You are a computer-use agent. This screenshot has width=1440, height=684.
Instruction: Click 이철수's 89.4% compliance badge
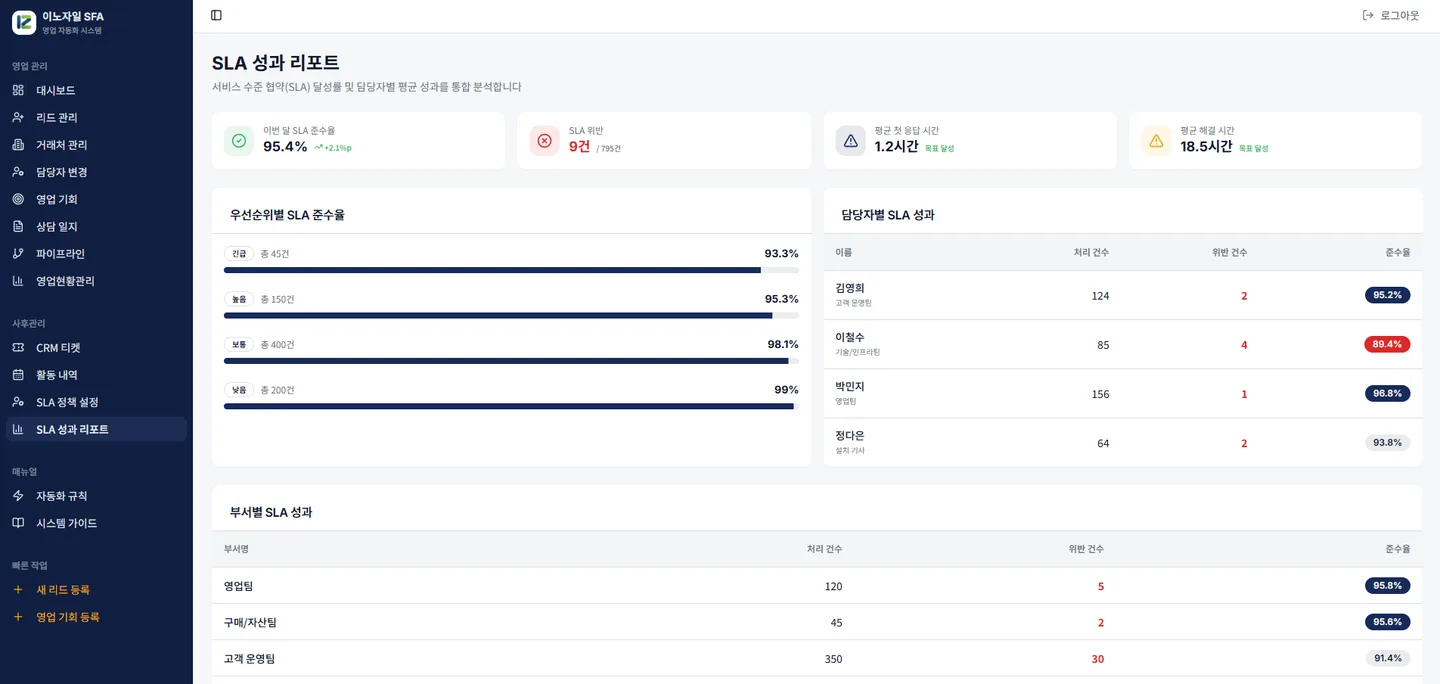click(1387, 344)
